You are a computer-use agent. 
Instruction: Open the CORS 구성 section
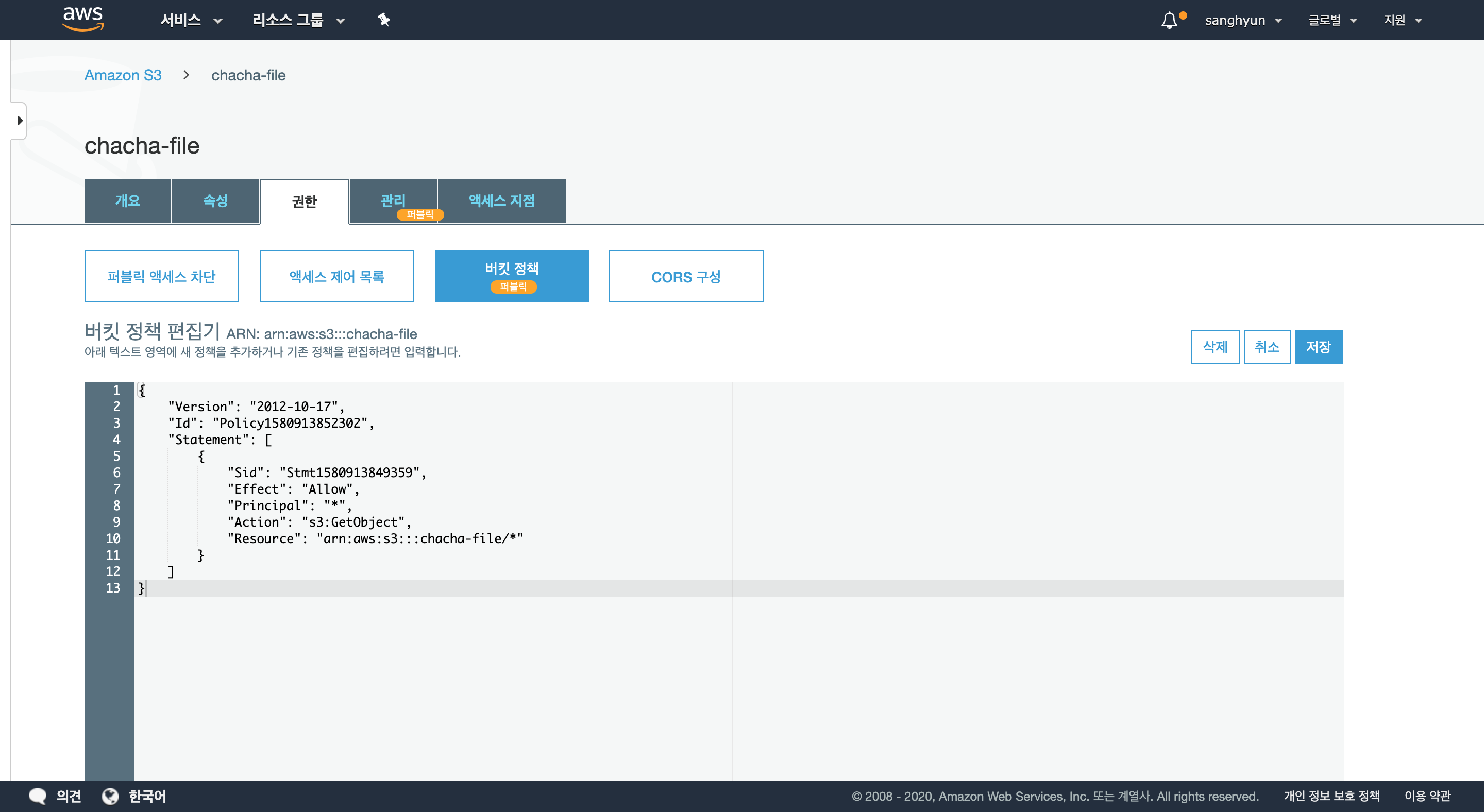click(x=685, y=277)
